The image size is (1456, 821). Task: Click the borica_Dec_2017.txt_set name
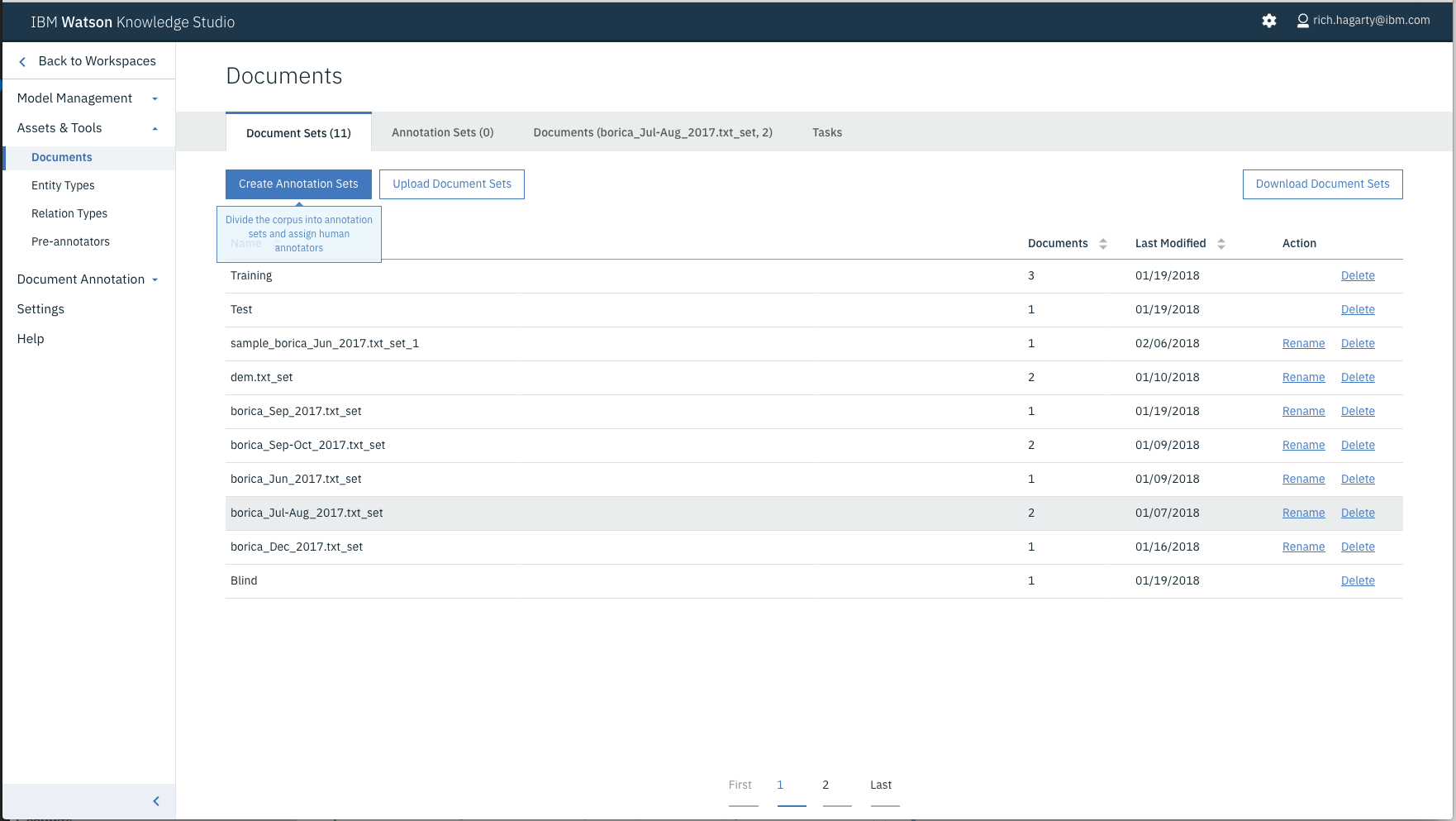tap(297, 547)
